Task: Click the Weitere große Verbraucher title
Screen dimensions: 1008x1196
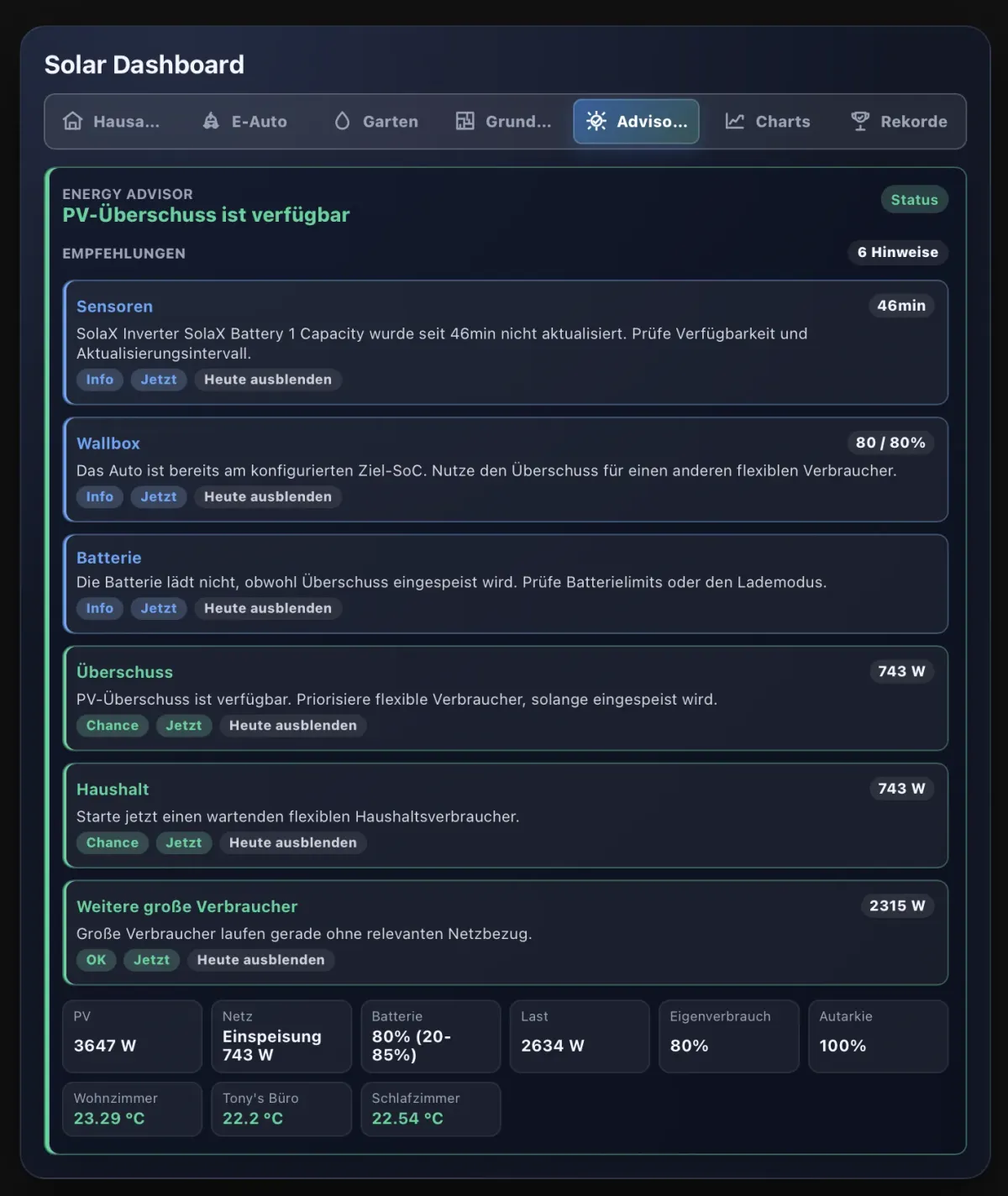Action: 186,906
